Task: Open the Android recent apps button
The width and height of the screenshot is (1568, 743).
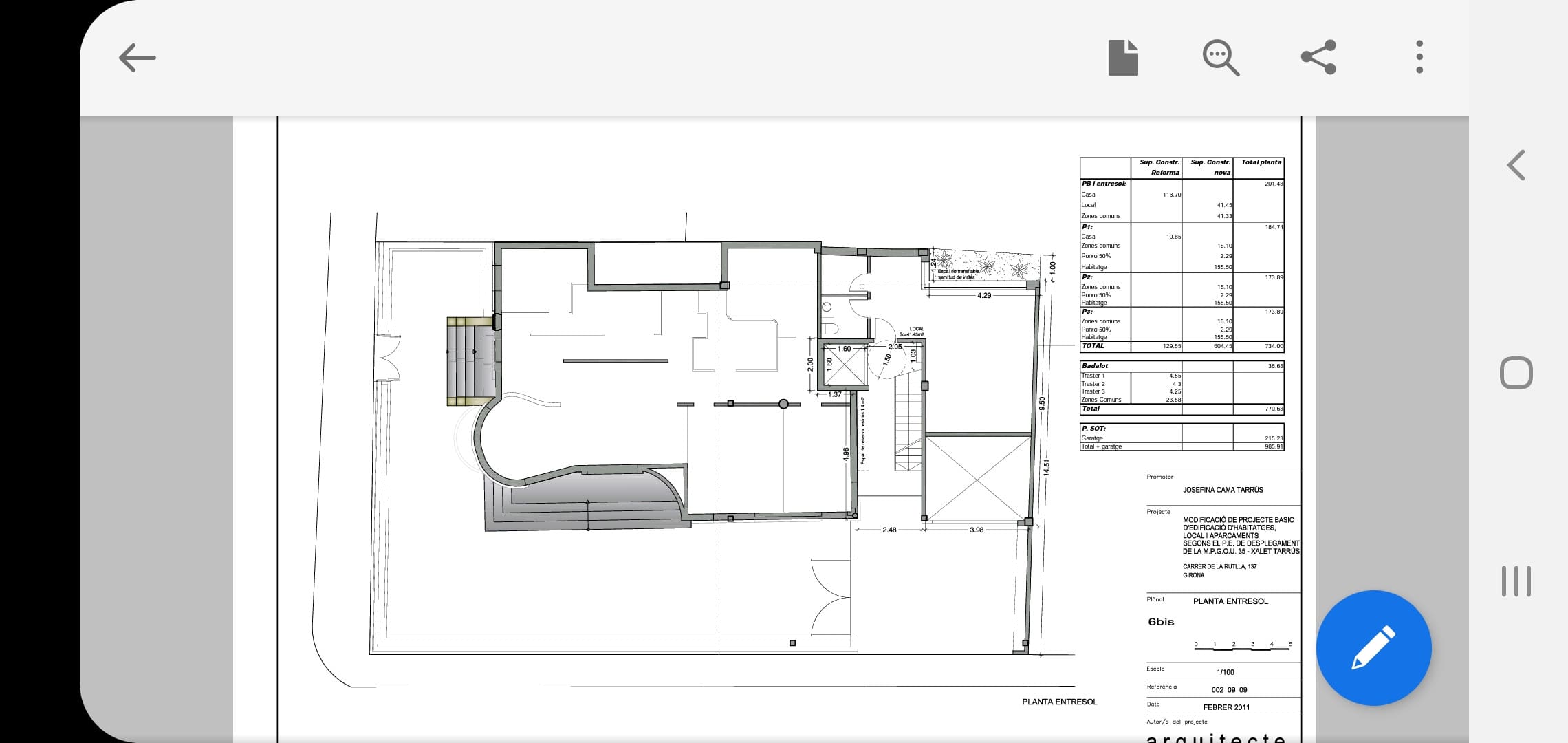Action: coord(1516,581)
